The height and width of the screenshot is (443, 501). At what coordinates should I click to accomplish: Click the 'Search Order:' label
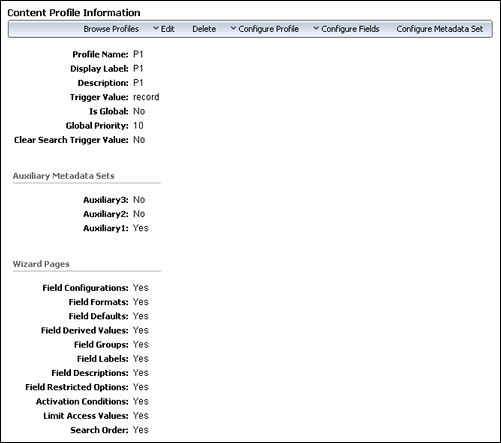click(x=99, y=430)
